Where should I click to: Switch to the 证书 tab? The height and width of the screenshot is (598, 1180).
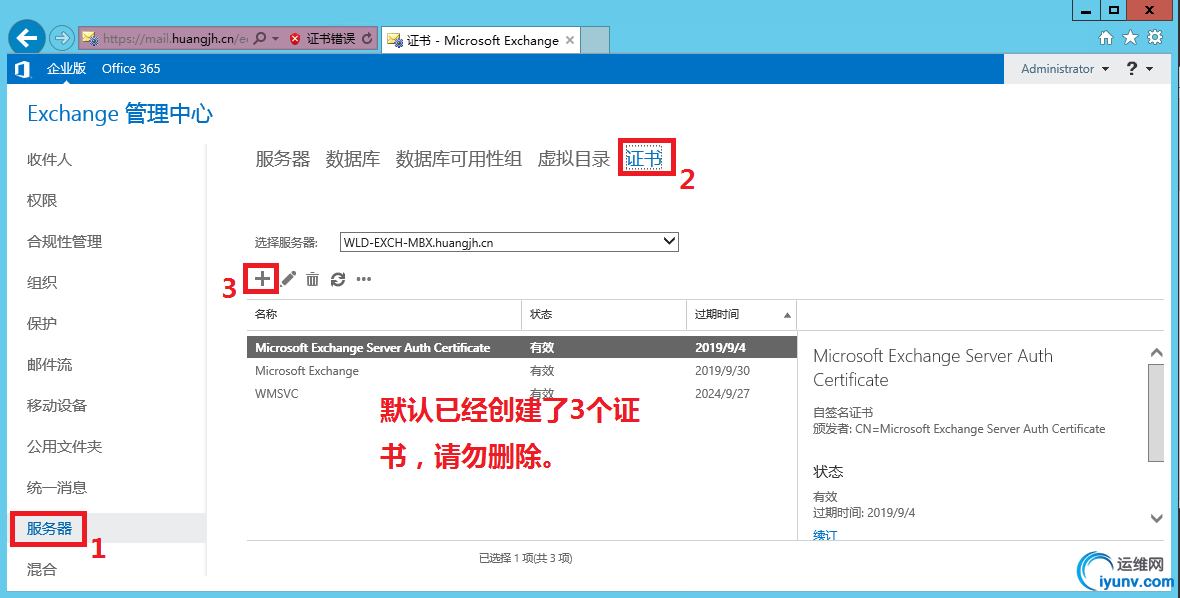tap(644, 159)
